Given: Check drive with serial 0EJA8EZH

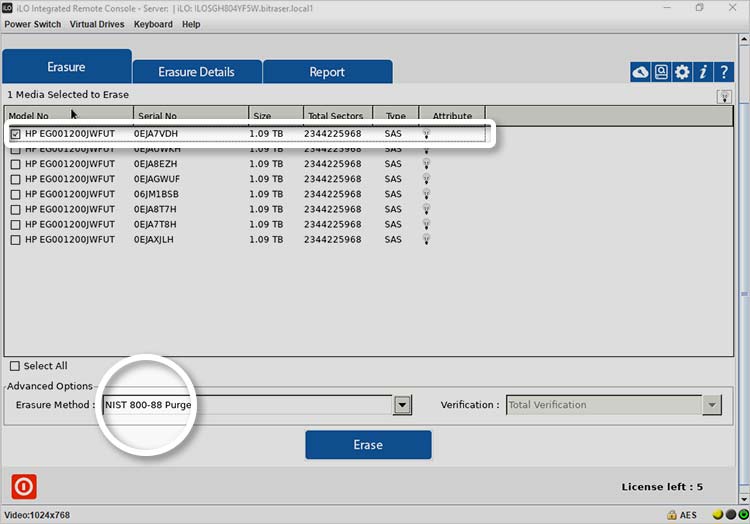Looking at the screenshot, I should (x=15, y=164).
